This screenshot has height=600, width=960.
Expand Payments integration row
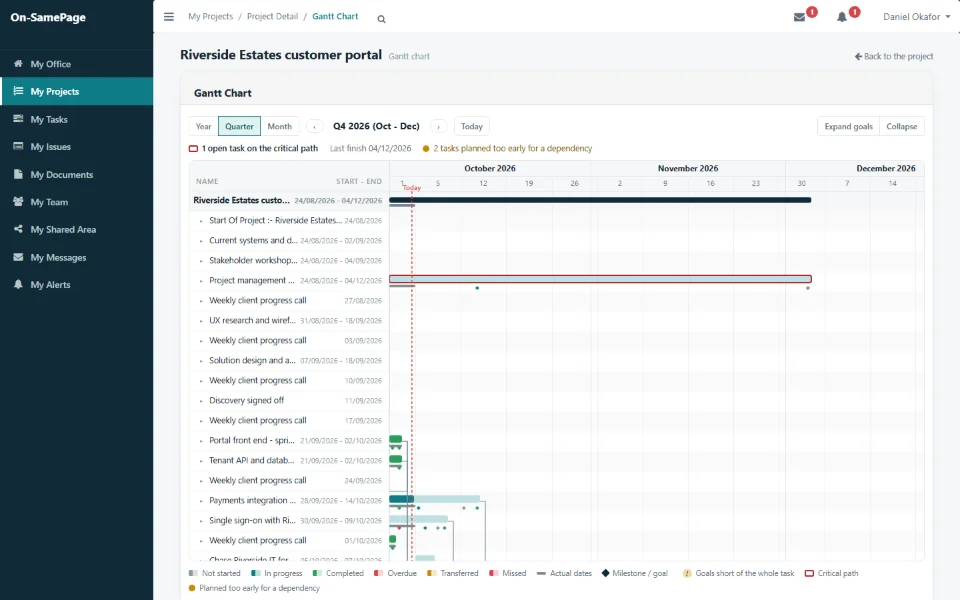tap(201, 501)
